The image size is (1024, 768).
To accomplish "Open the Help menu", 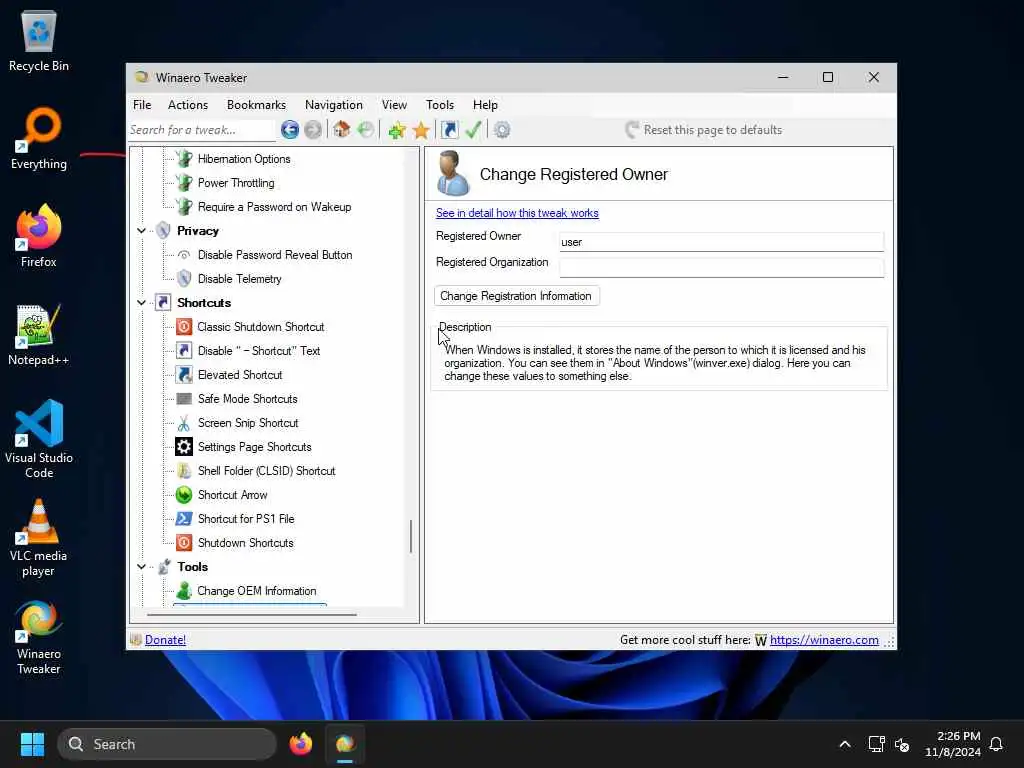I will pos(485,104).
